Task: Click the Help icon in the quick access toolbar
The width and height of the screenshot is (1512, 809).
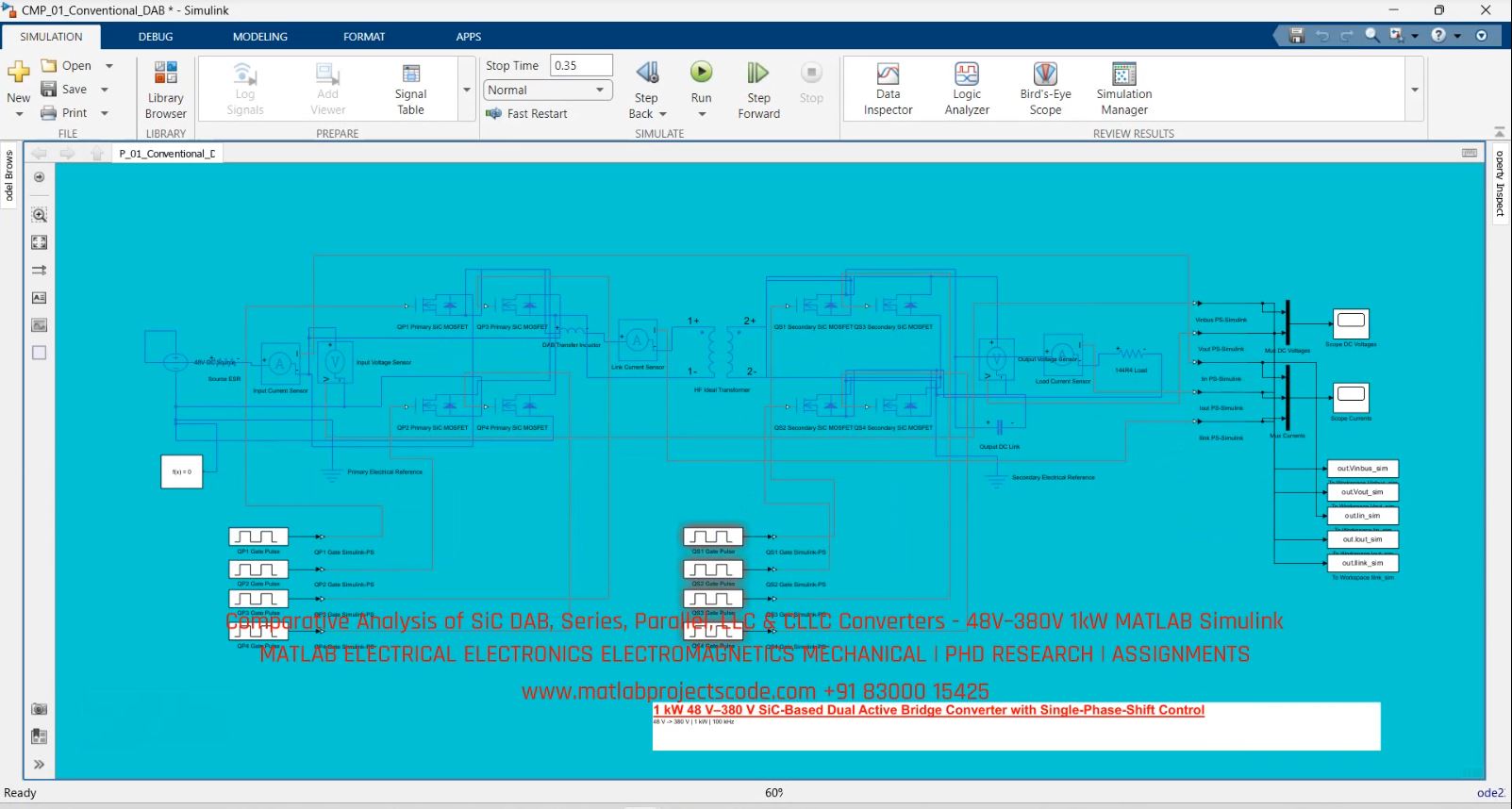Action: (x=1437, y=36)
